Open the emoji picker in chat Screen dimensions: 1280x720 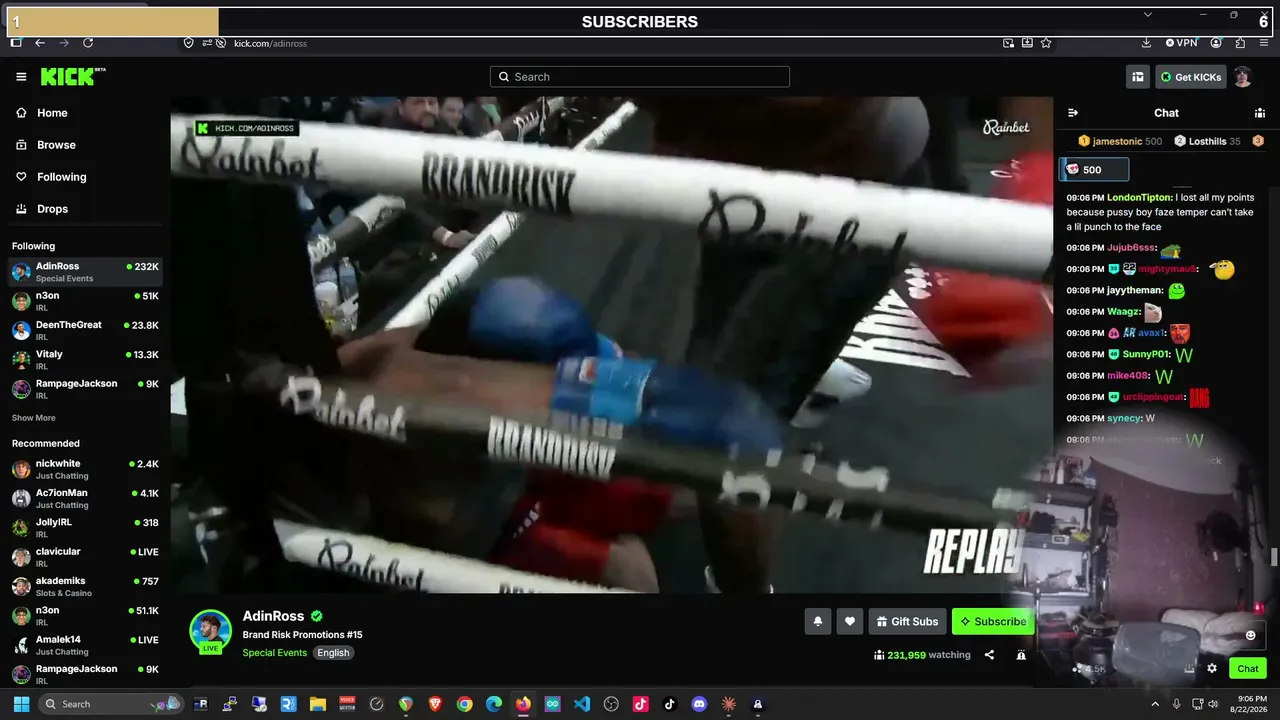[1250, 635]
